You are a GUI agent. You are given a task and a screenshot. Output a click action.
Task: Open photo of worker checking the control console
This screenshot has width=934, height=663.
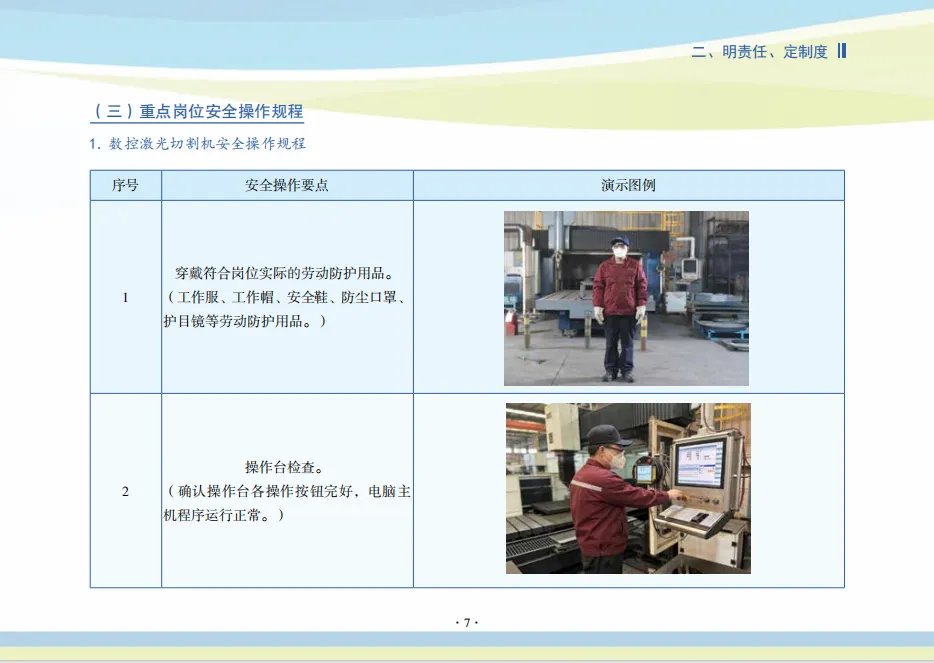click(x=628, y=488)
